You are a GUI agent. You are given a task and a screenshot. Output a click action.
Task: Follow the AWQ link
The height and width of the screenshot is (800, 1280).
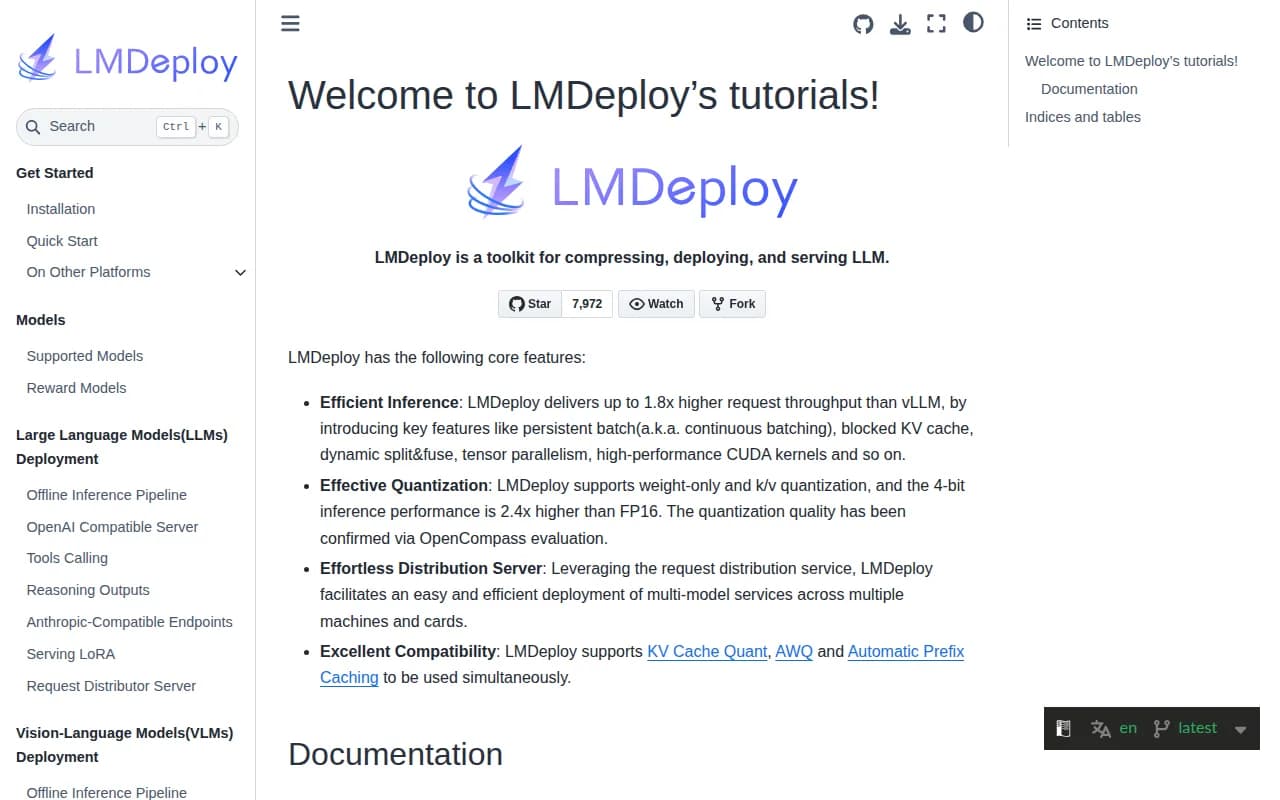[x=794, y=651]
